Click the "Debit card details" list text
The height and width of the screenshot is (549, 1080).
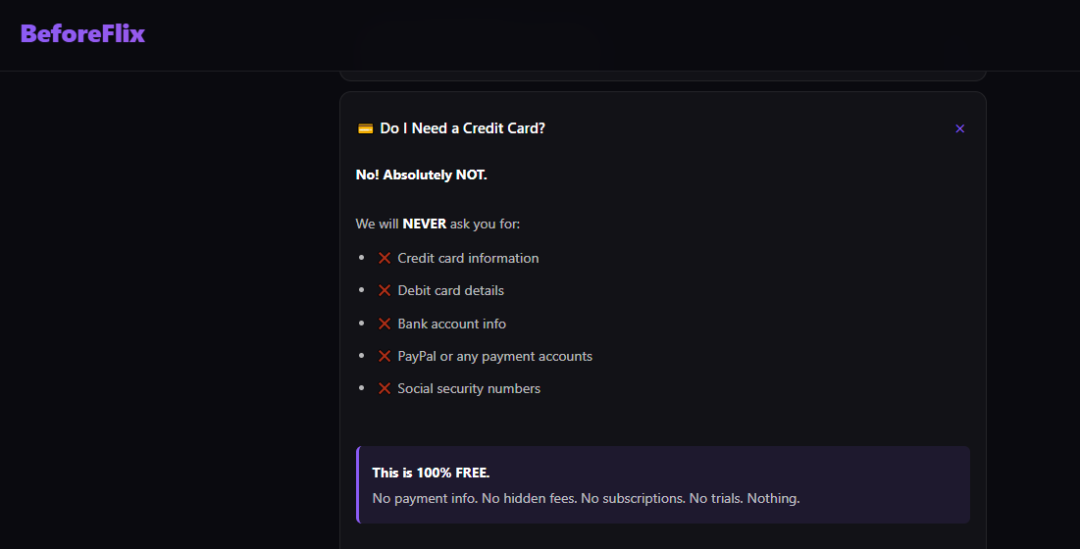(451, 291)
